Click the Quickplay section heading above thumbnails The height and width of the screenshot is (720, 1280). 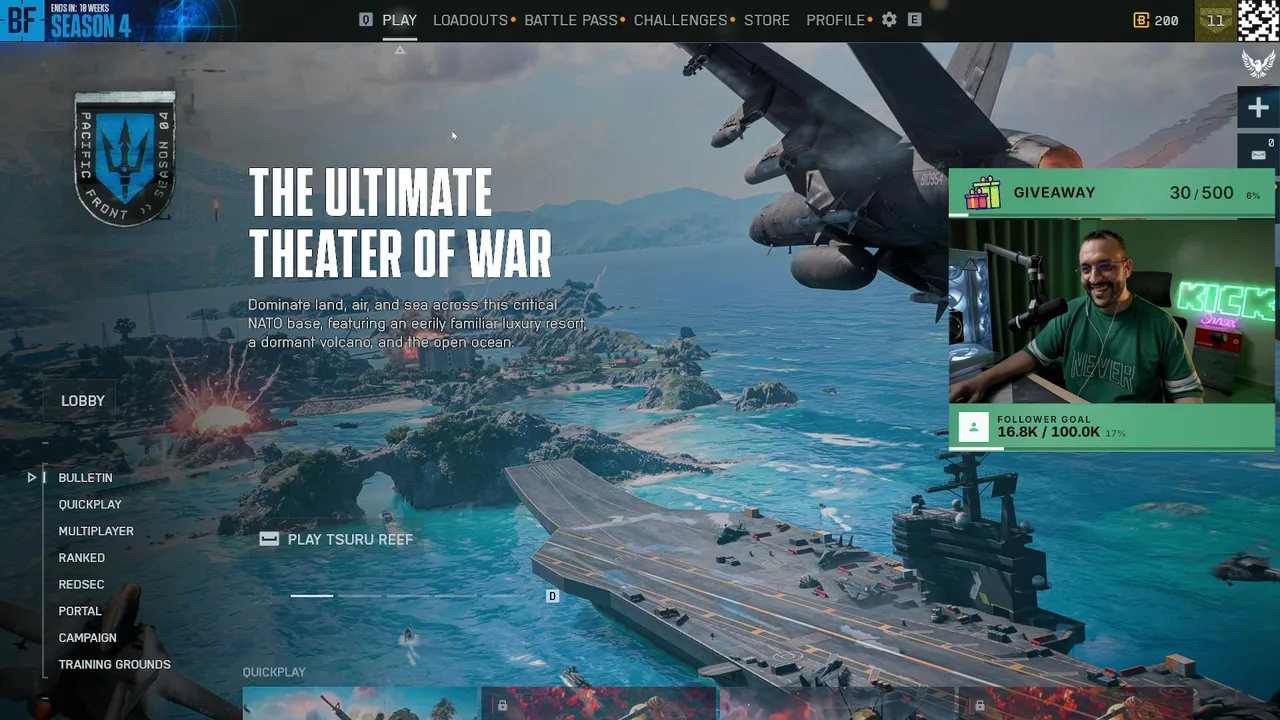[x=274, y=672]
